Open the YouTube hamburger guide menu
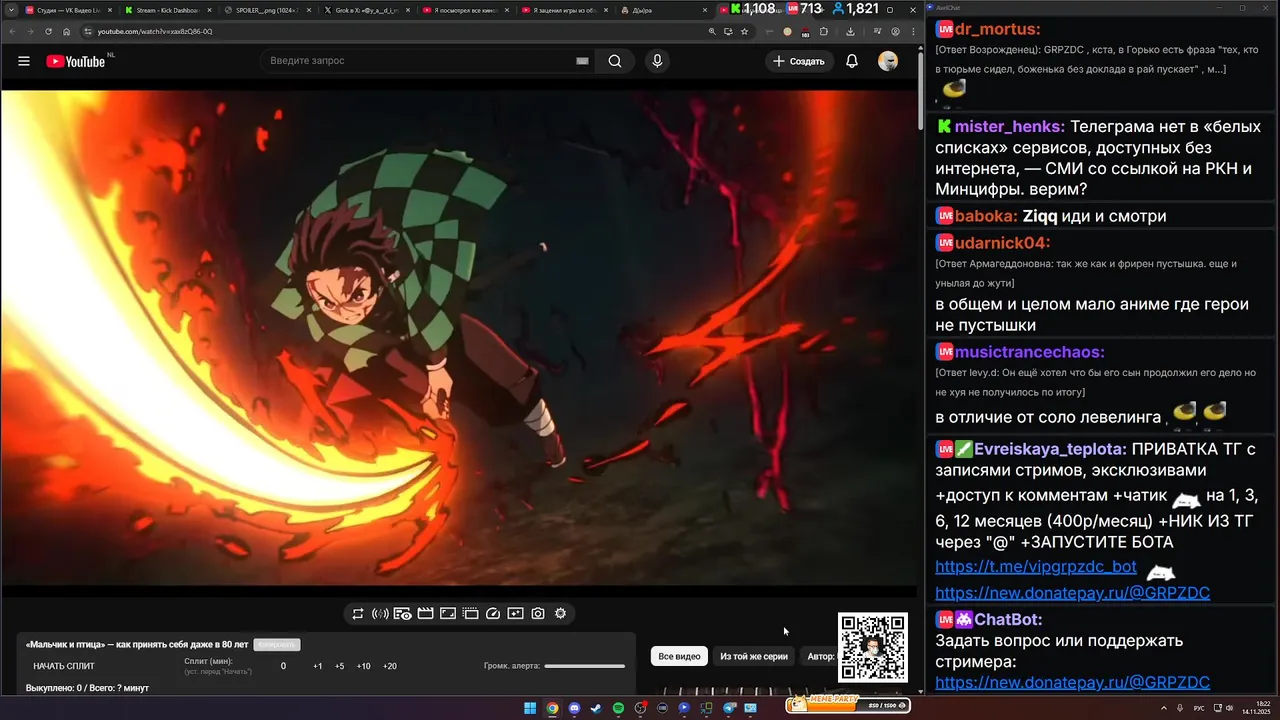This screenshot has width=1280, height=720. coord(24,61)
